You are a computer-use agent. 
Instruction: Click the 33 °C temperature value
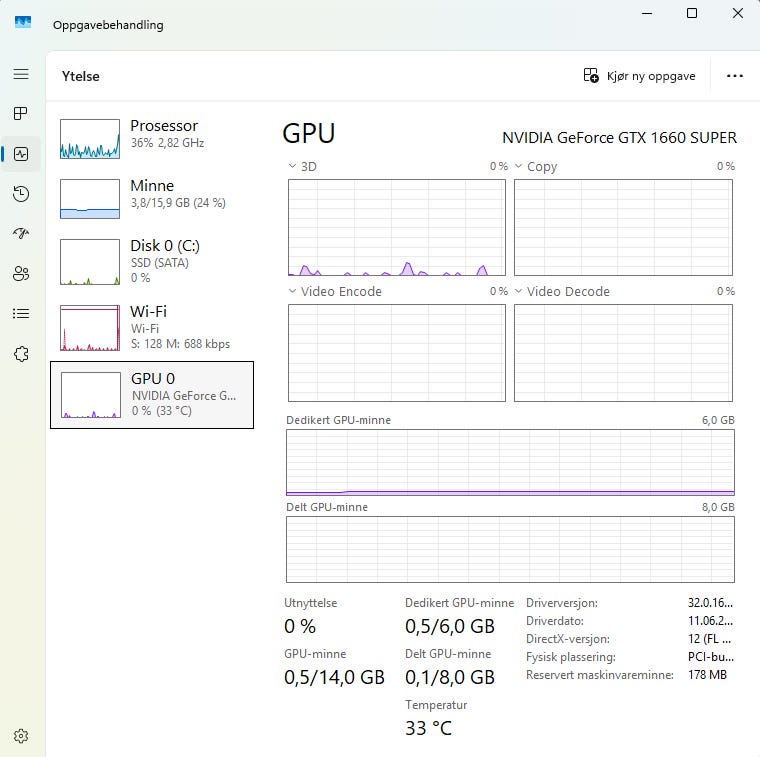(428, 728)
